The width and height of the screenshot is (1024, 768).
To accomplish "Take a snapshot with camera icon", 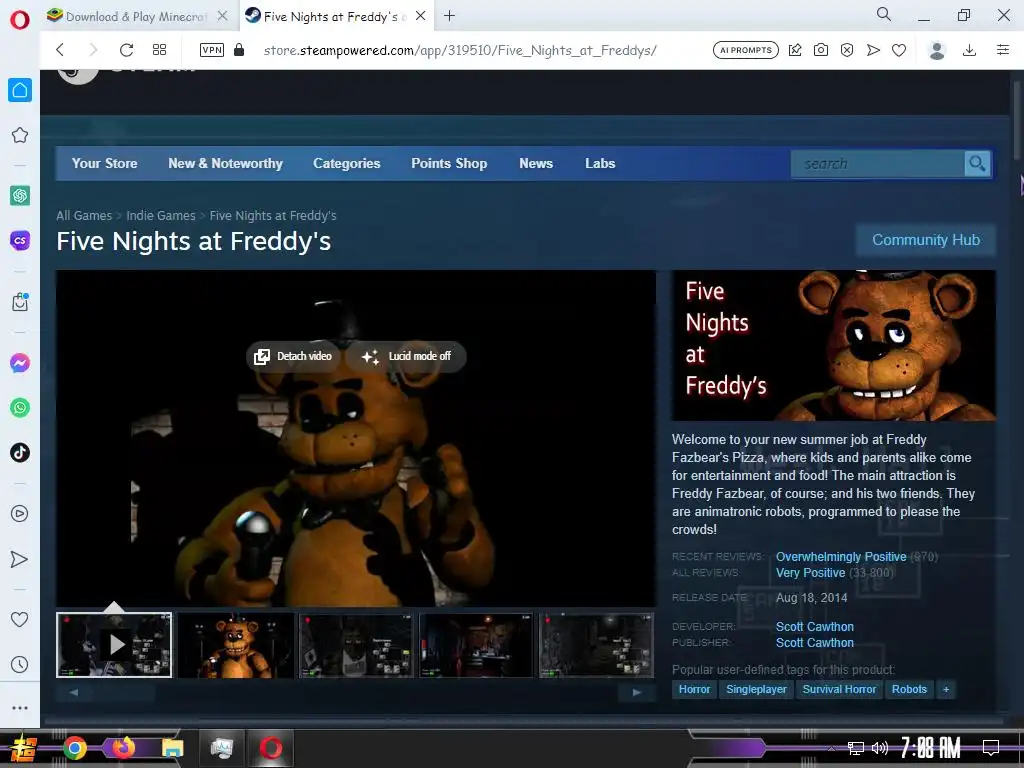I will pyautogui.click(x=821, y=50).
